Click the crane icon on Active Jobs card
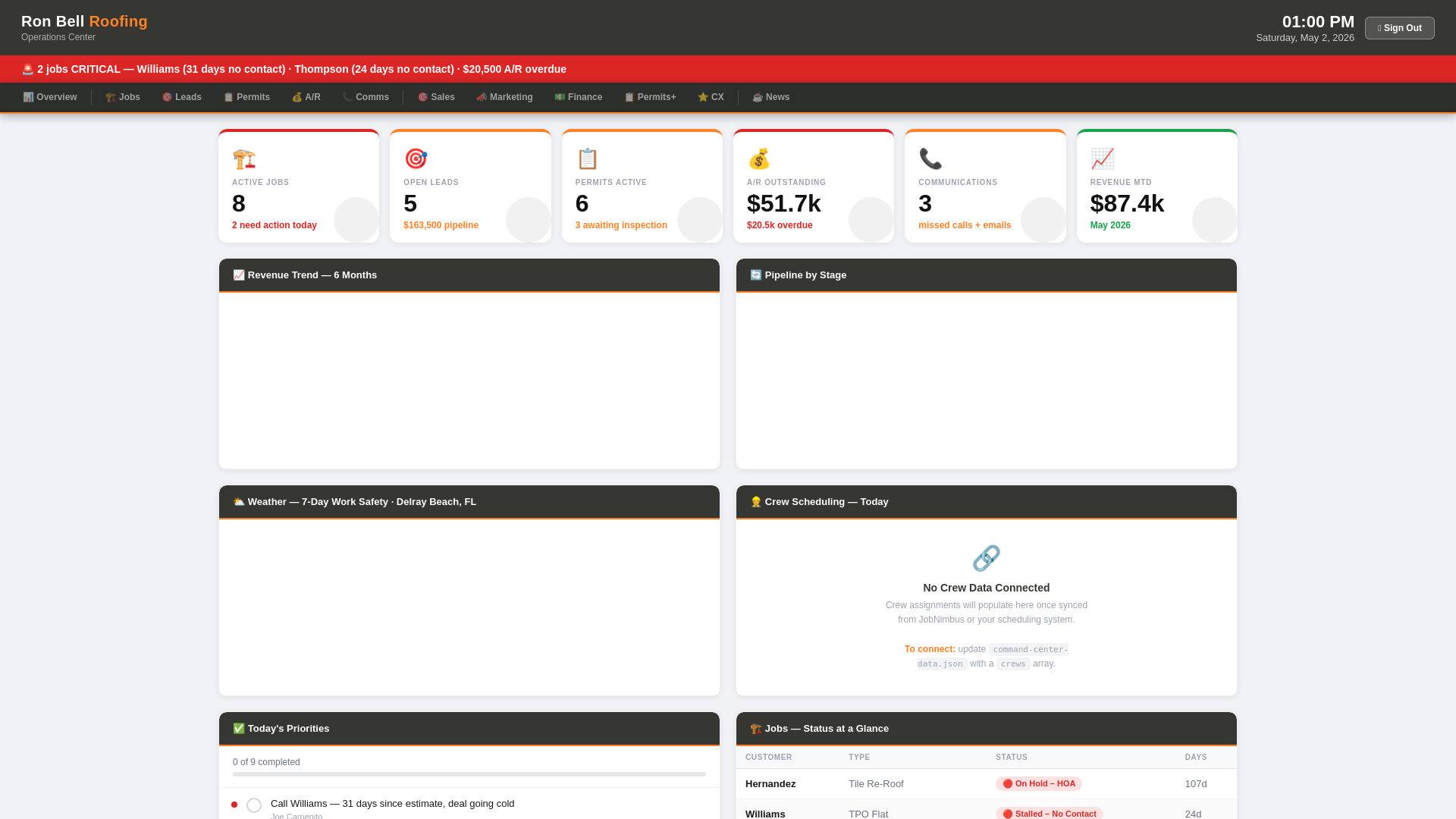1456x819 pixels. pos(244,159)
